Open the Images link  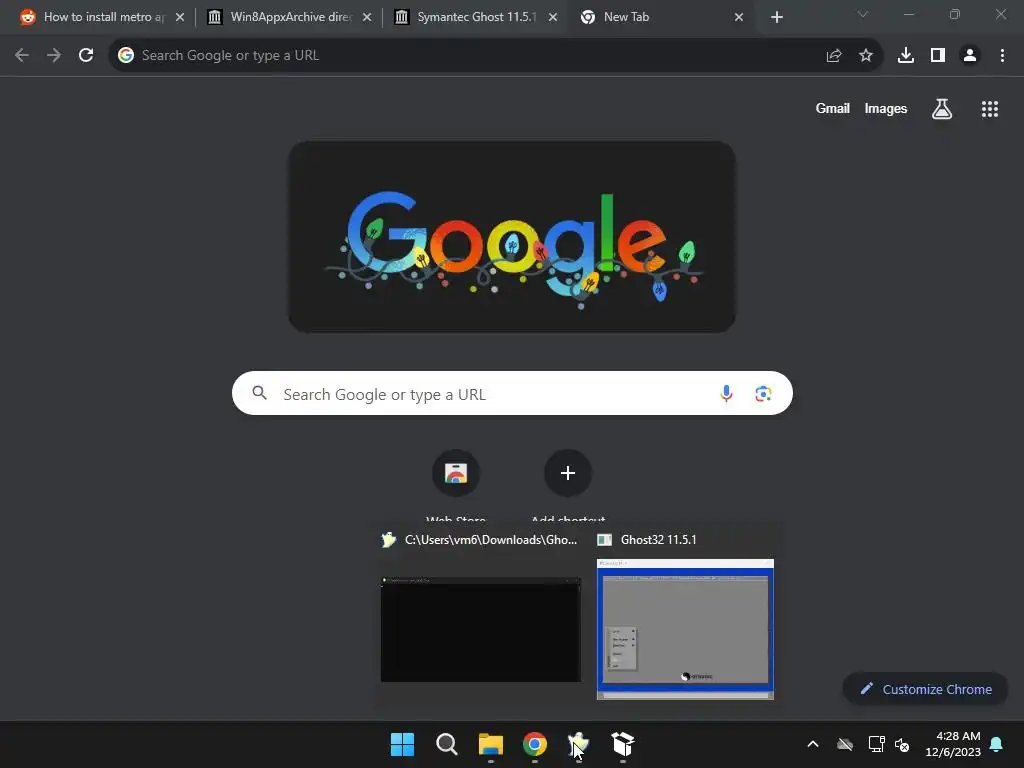click(886, 108)
